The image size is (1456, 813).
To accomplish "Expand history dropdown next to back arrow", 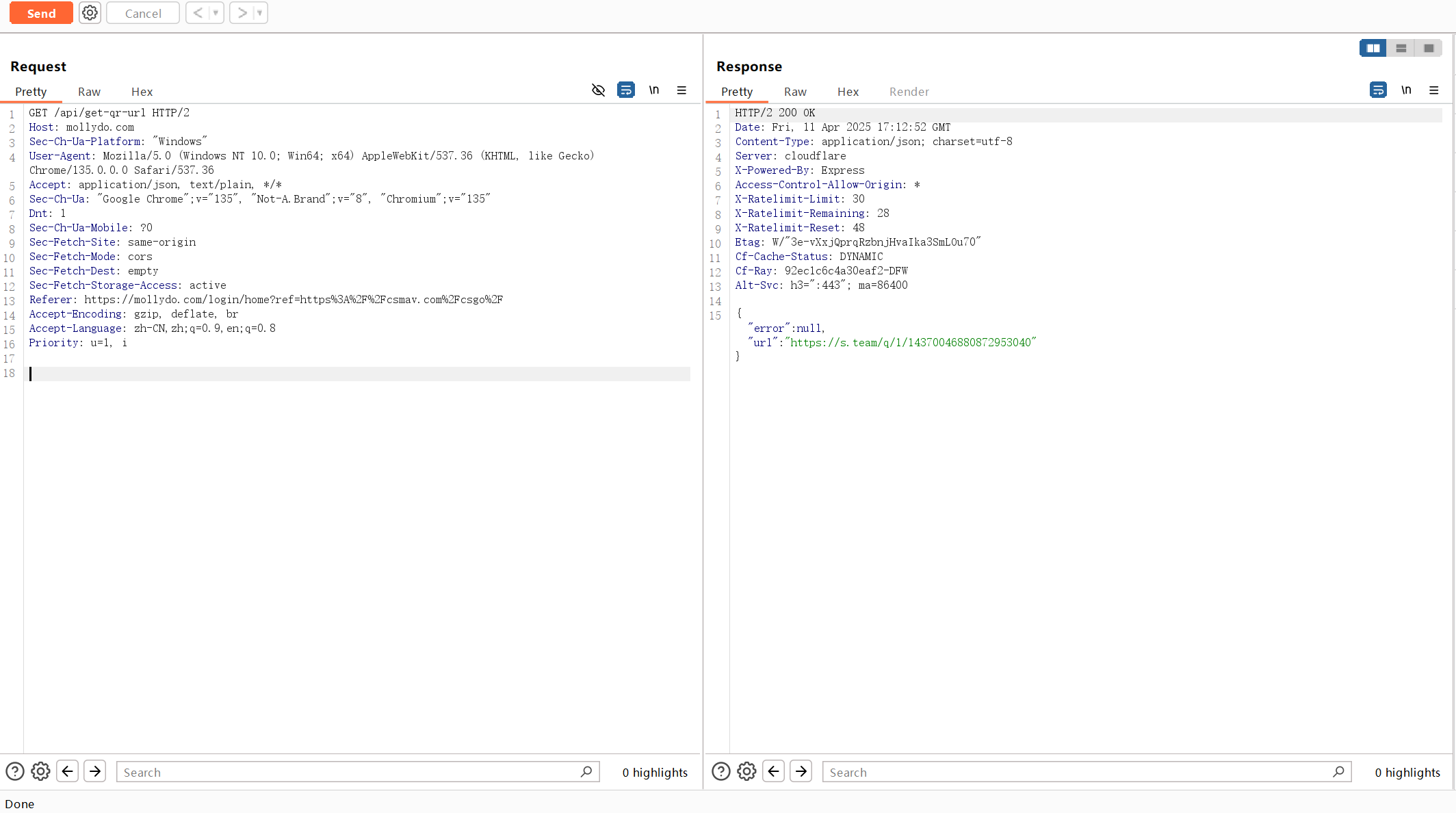I will pos(216,13).
